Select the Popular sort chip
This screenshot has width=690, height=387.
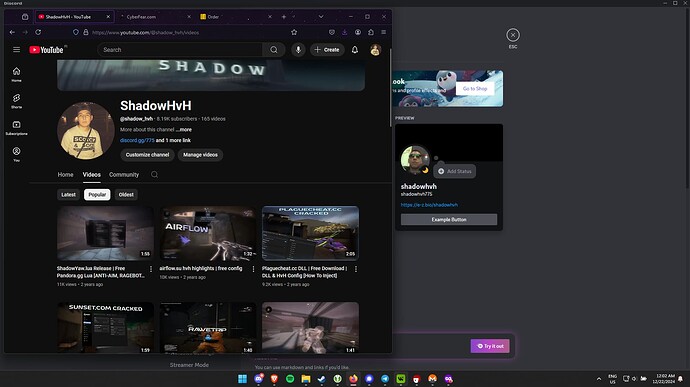[97, 195]
